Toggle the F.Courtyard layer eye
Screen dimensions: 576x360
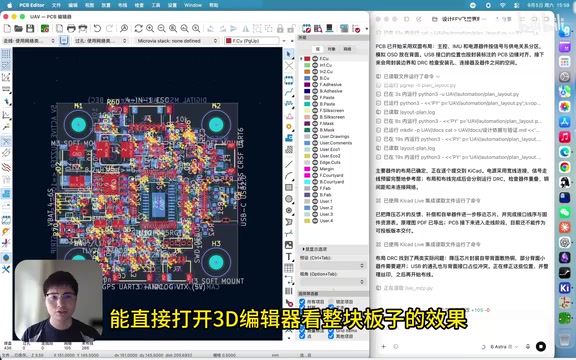click(x=315, y=175)
